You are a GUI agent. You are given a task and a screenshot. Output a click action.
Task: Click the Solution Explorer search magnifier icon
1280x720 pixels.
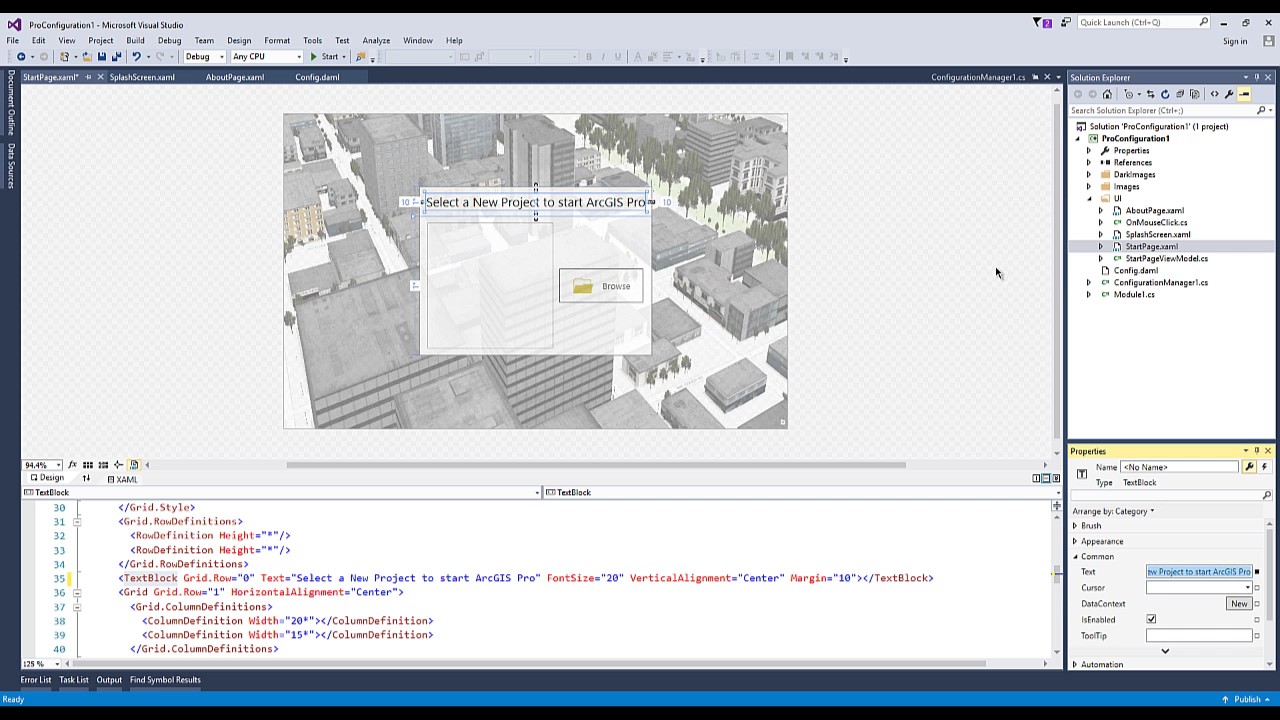[1261, 110]
